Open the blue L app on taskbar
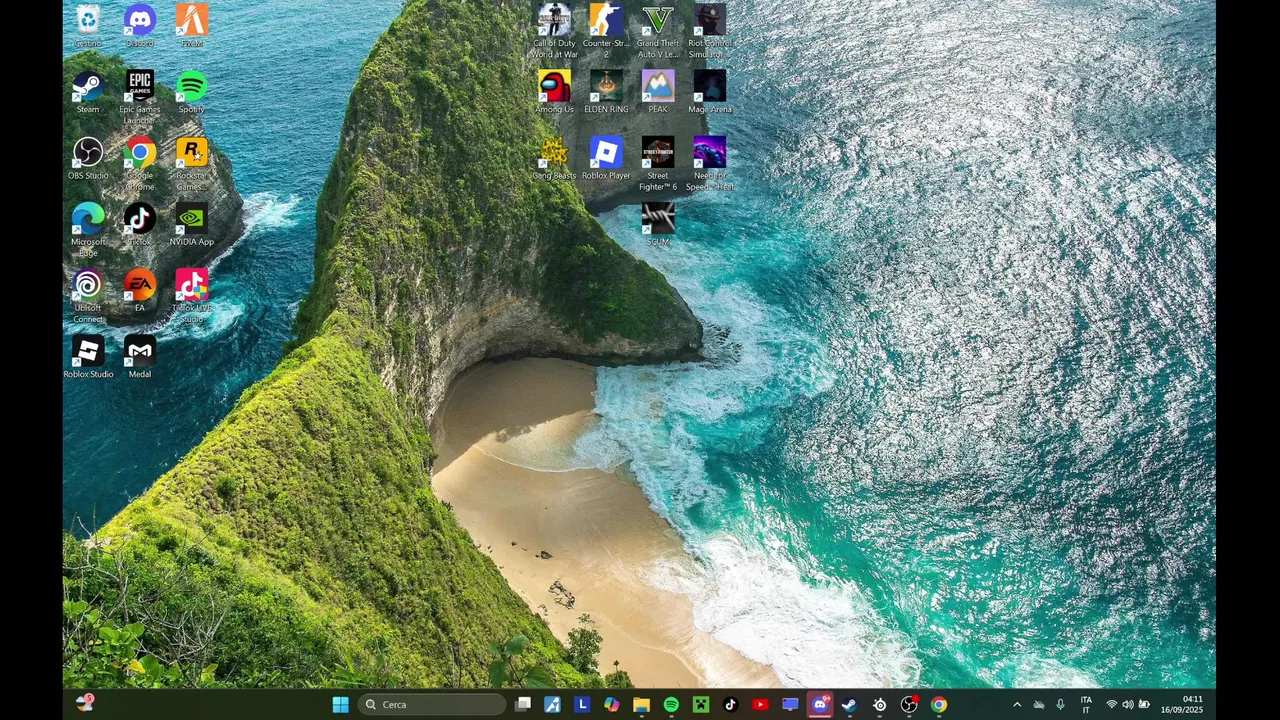Screen dimensions: 1280x720 point(582,705)
